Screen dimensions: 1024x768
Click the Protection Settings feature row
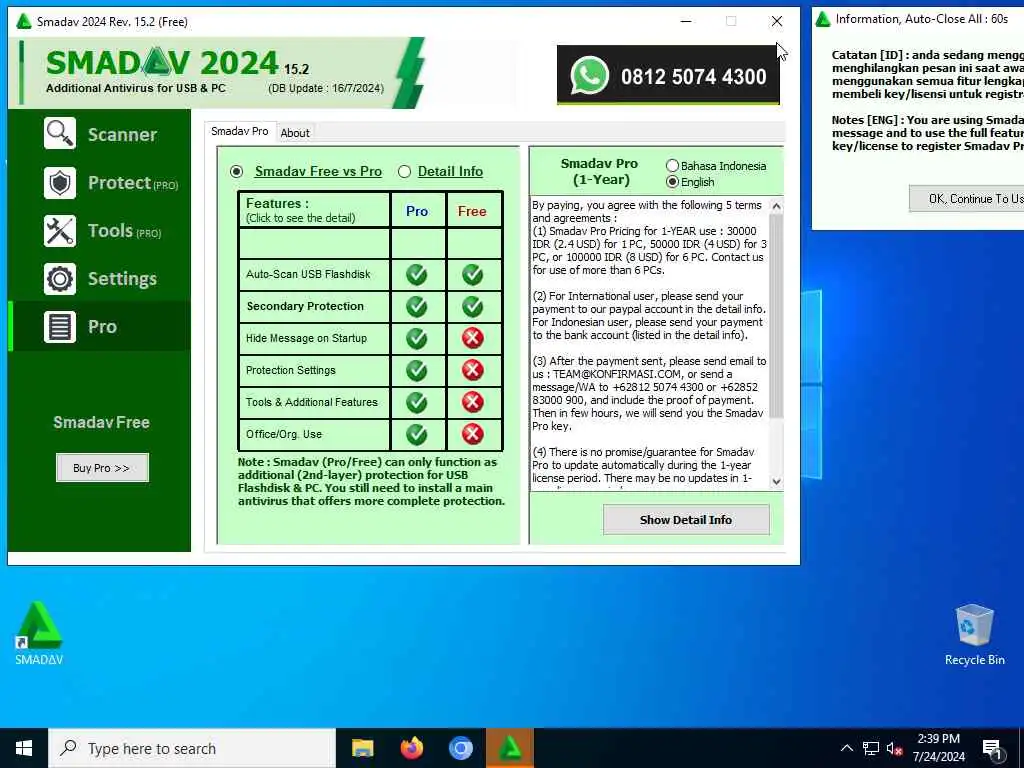[314, 370]
